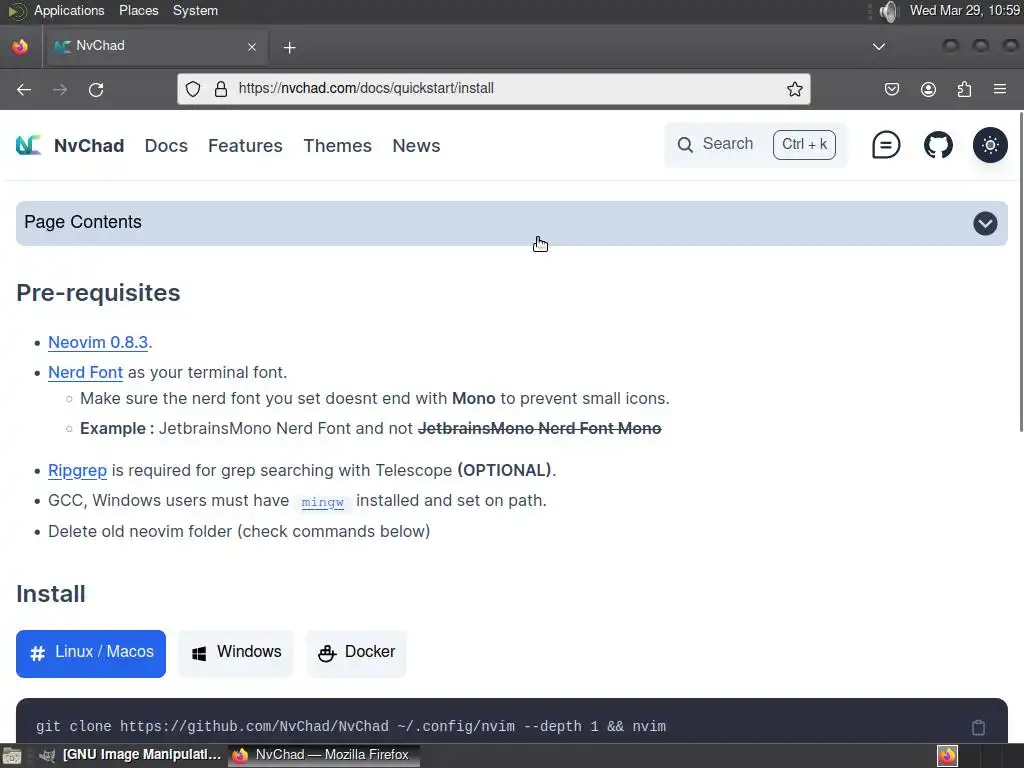This screenshot has width=1024, height=768.
Task: Open the News navigation item
Action: click(x=416, y=146)
